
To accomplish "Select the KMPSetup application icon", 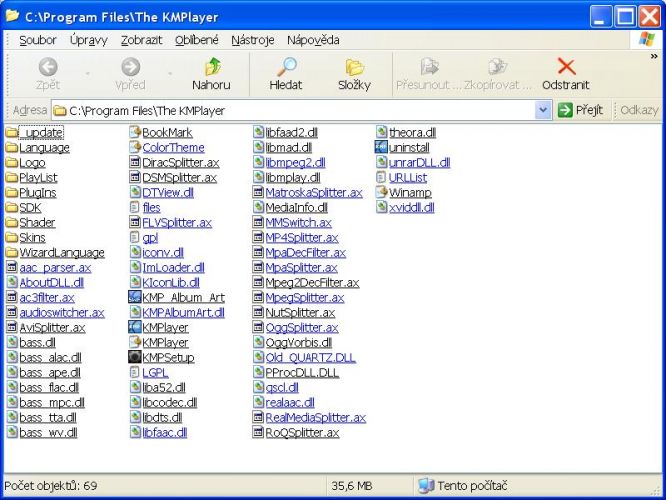I will (135, 357).
